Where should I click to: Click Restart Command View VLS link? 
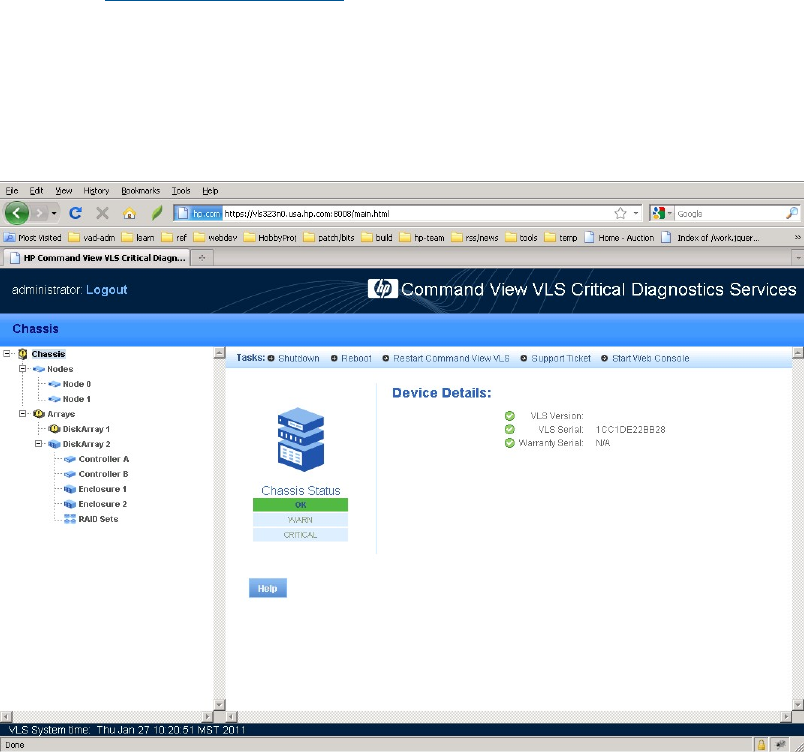451,358
